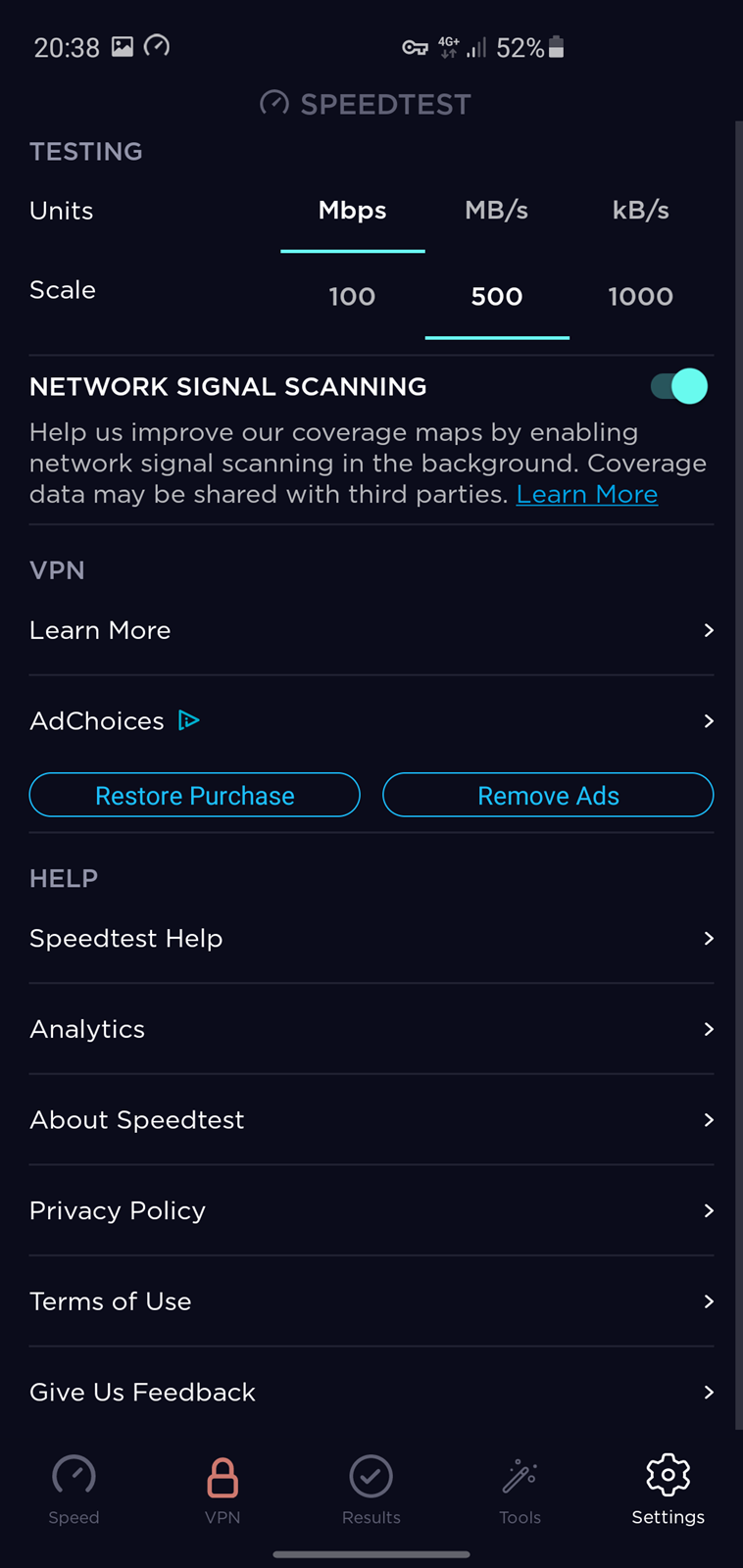Tap the VPN key status bar icon
The width and height of the screenshot is (743, 1568).
click(x=416, y=47)
